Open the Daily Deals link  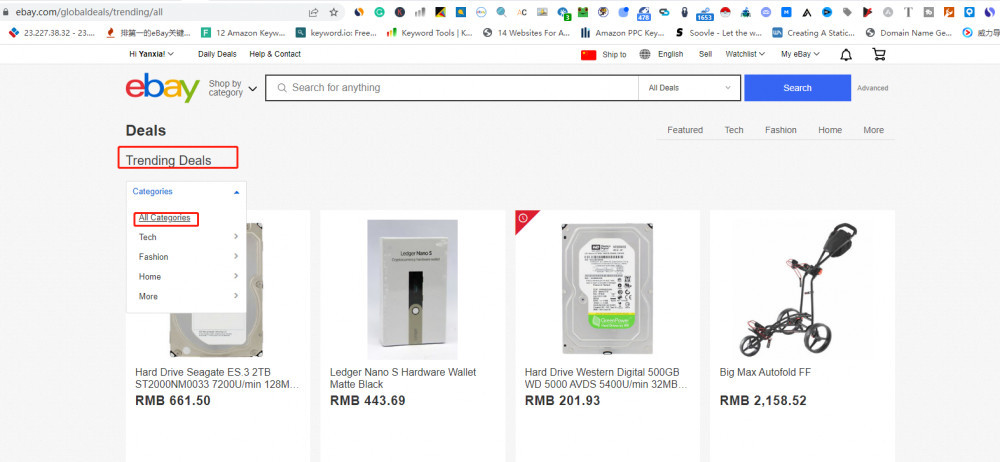[x=217, y=54]
